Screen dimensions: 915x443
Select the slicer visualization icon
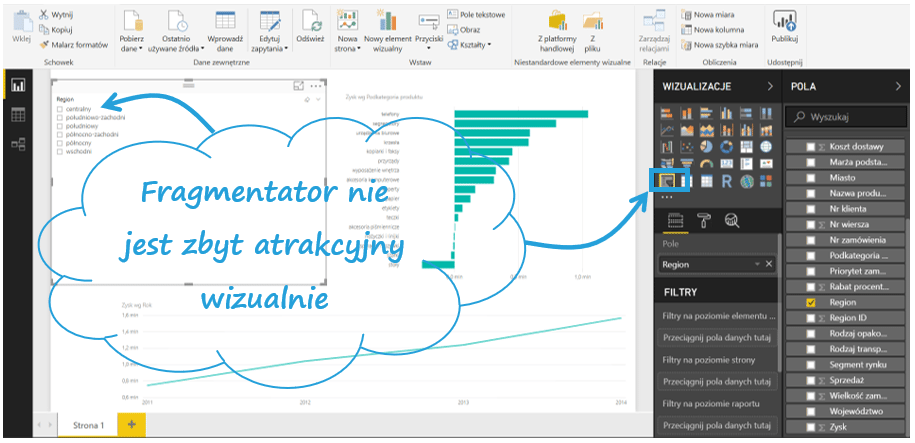point(665,181)
